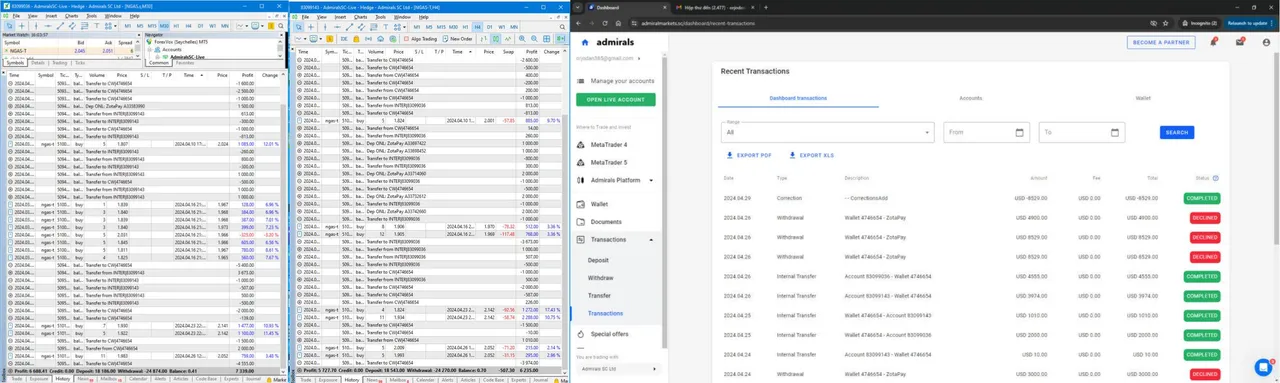1280x383 pixels.
Task: Toggle D1 timeframe in middle MetaTrader window
Action: (489, 27)
